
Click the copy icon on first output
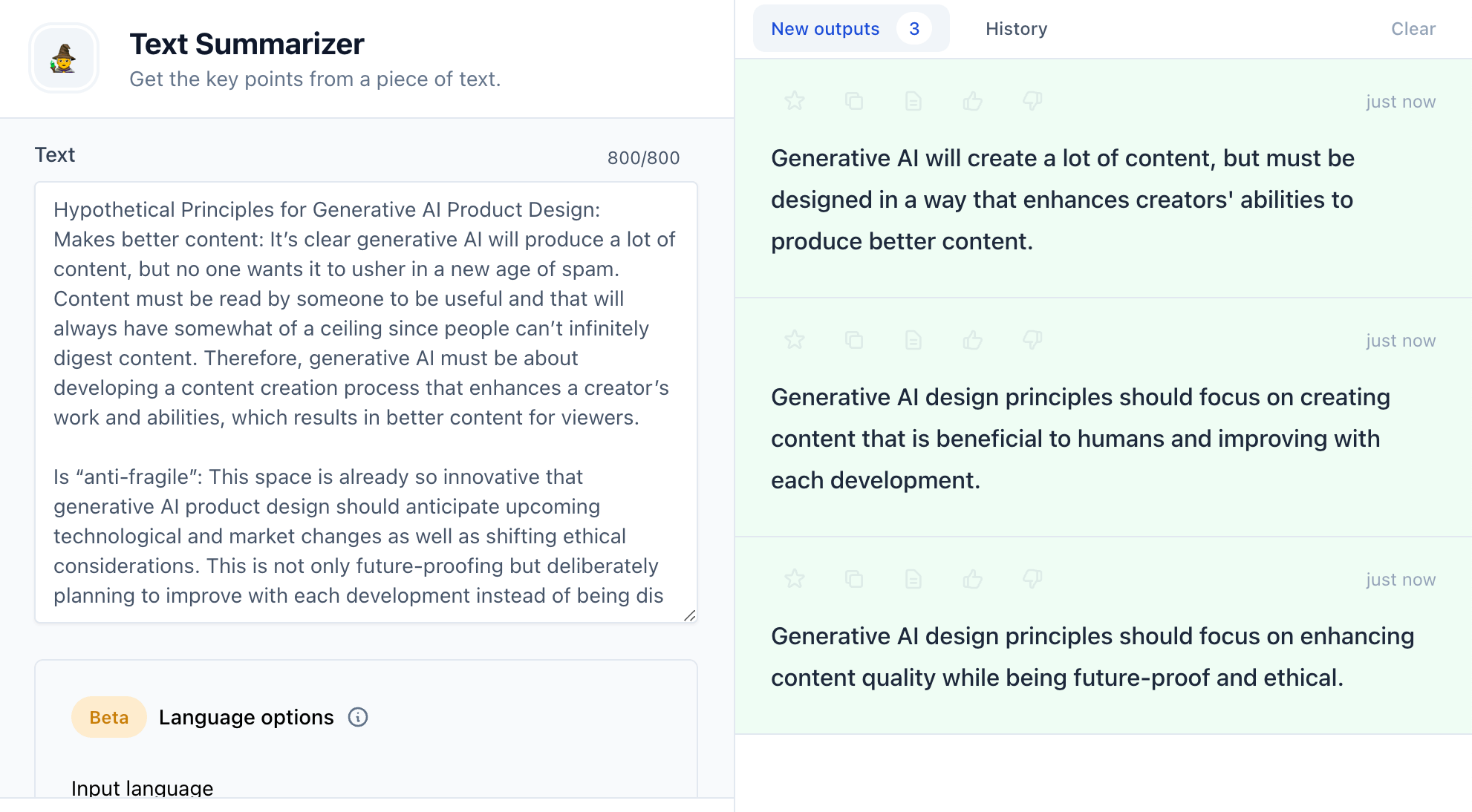click(853, 100)
